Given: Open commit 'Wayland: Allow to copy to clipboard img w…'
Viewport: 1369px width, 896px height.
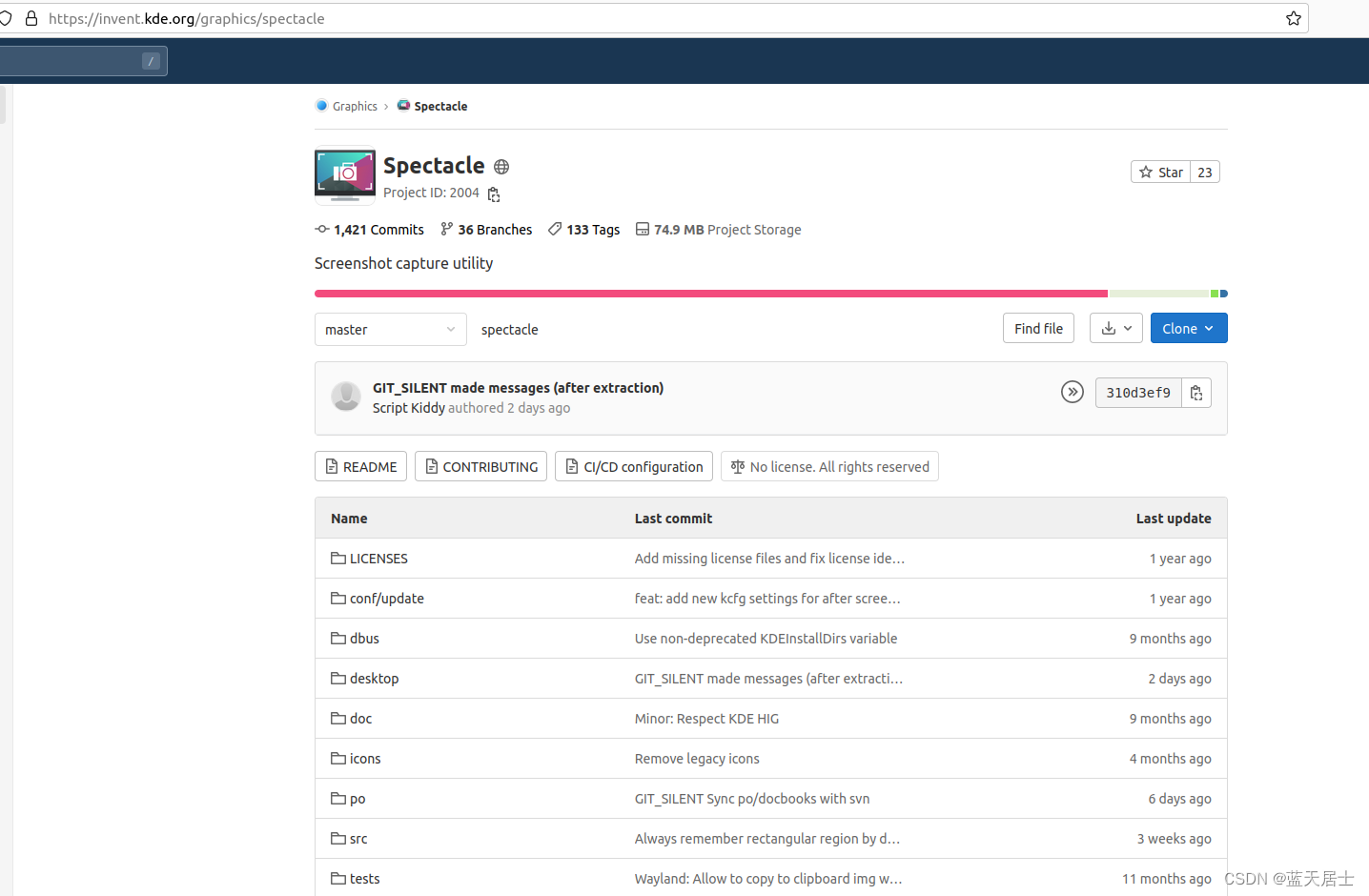Looking at the screenshot, I should coord(768,879).
